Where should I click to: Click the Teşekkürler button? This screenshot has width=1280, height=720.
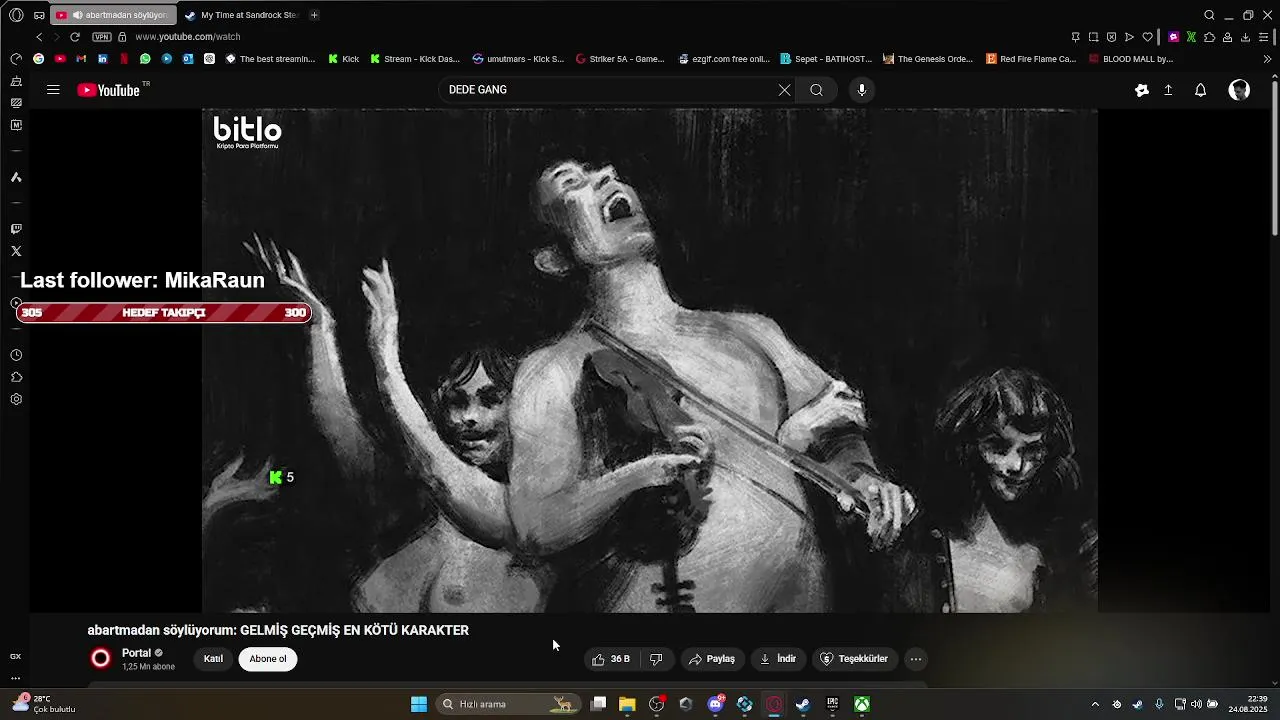tap(854, 659)
